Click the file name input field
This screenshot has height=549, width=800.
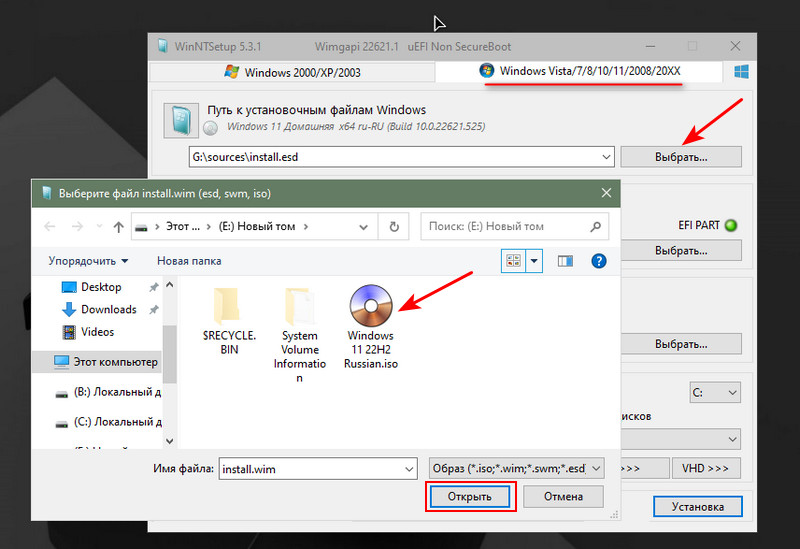[x=311, y=469]
